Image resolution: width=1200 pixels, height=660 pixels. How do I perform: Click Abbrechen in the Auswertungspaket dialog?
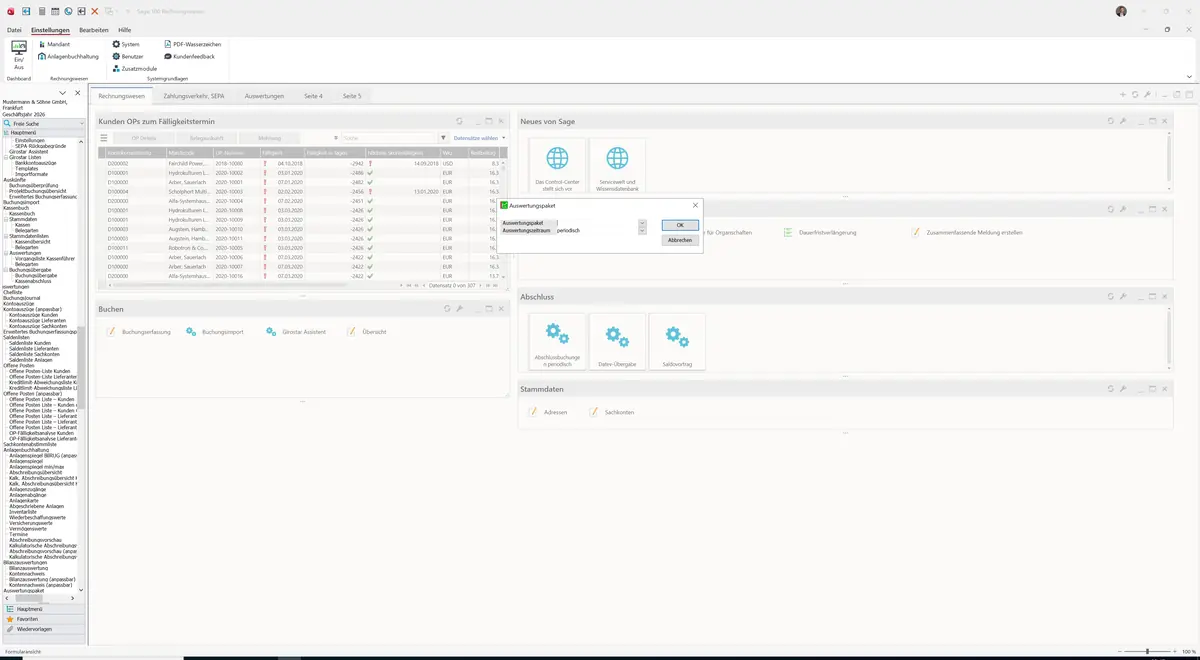pyautogui.click(x=680, y=240)
